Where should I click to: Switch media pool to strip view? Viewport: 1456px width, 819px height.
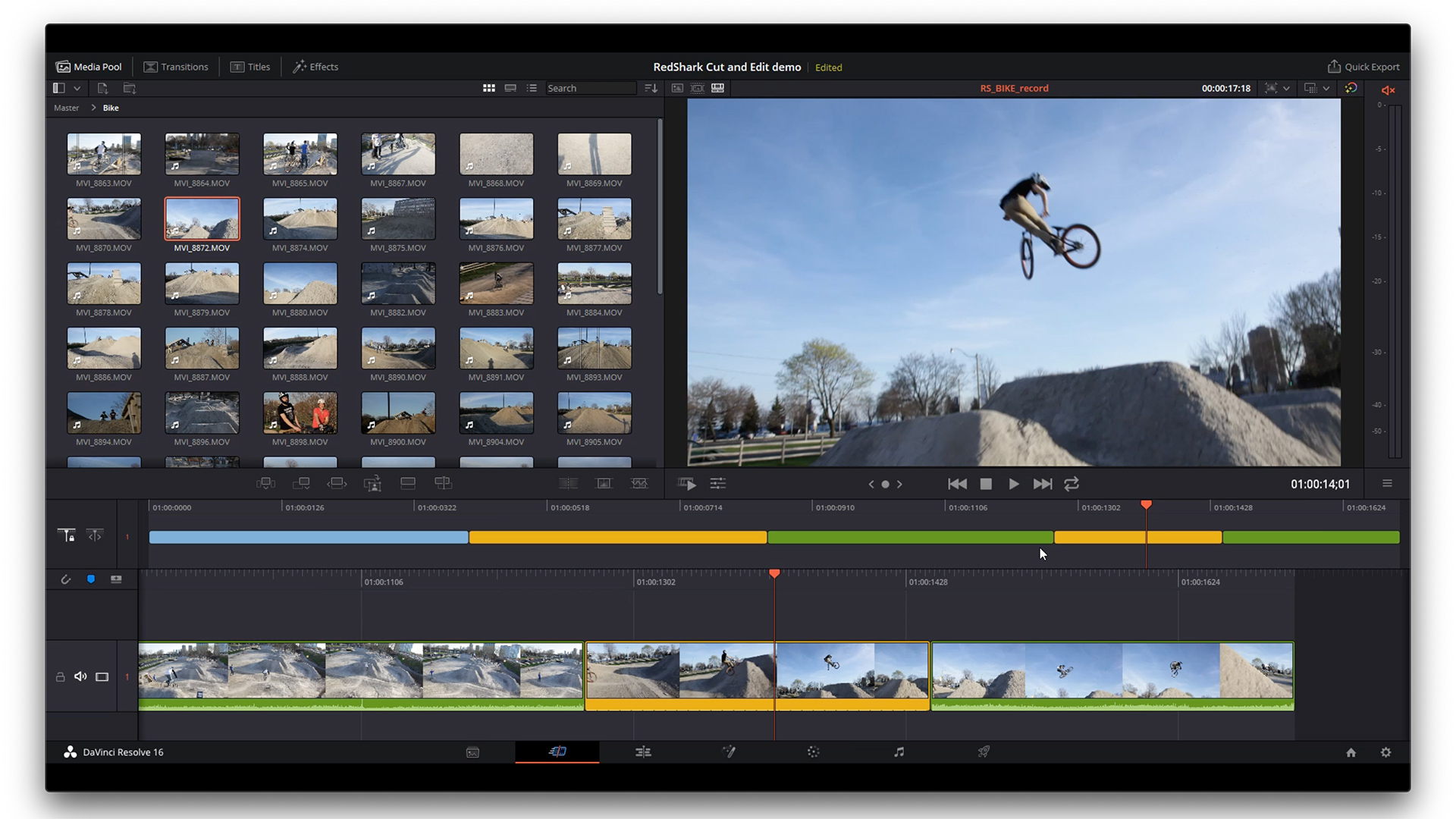[x=510, y=88]
